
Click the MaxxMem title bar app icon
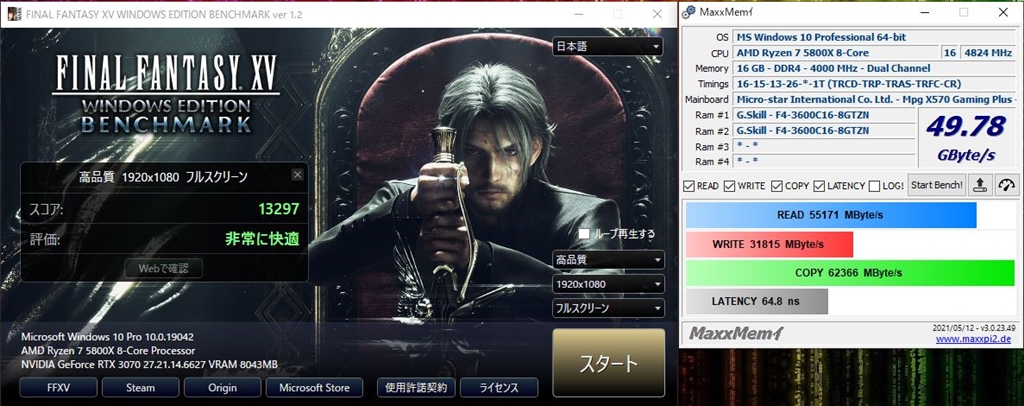[x=688, y=12]
